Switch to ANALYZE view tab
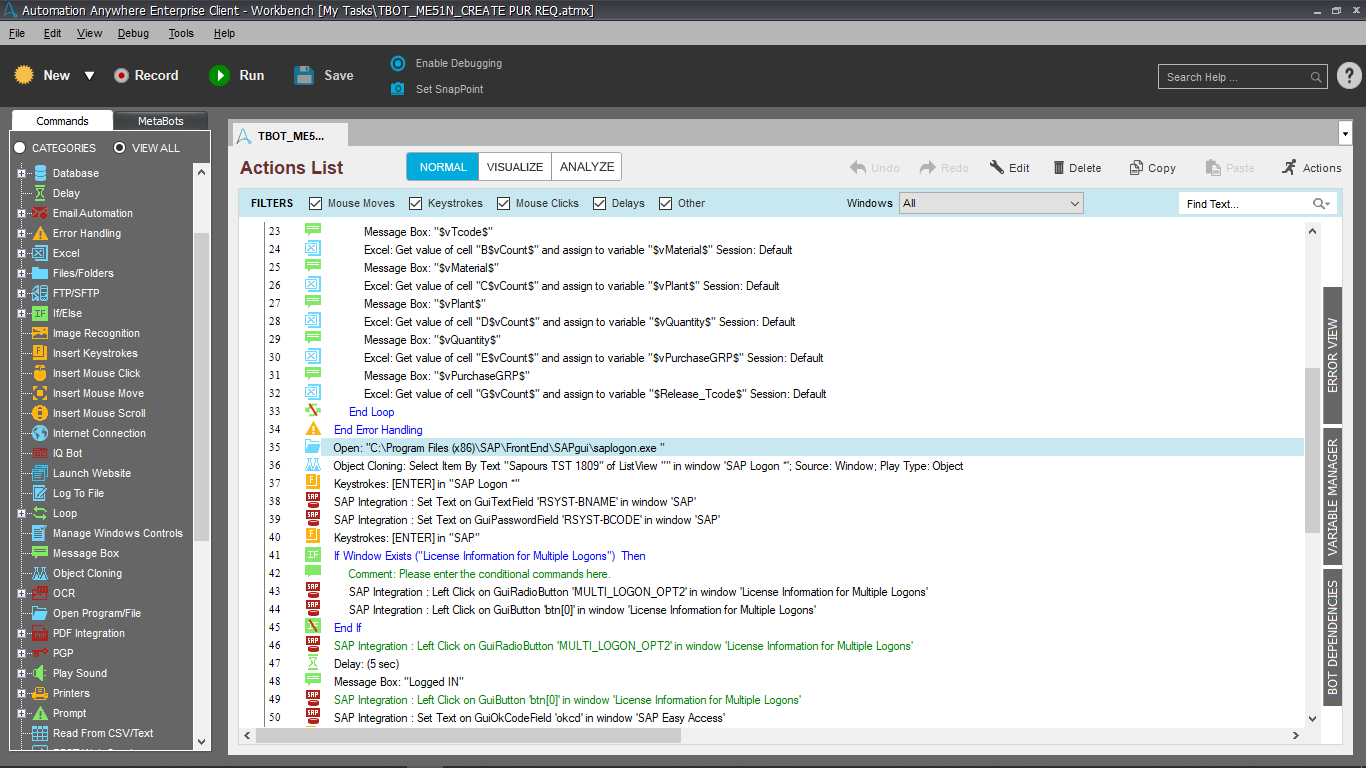1366x768 pixels. click(x=587, y=167)
